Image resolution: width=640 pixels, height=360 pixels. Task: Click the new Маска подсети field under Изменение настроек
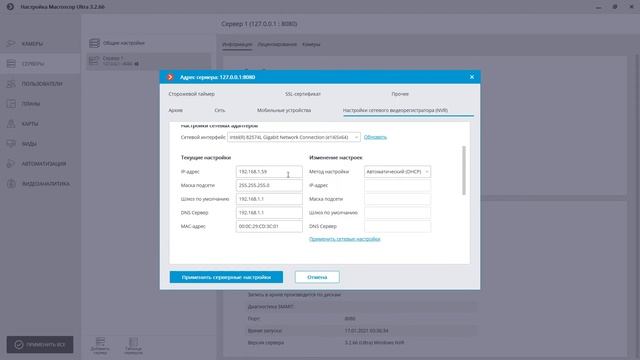click(397, 199)
